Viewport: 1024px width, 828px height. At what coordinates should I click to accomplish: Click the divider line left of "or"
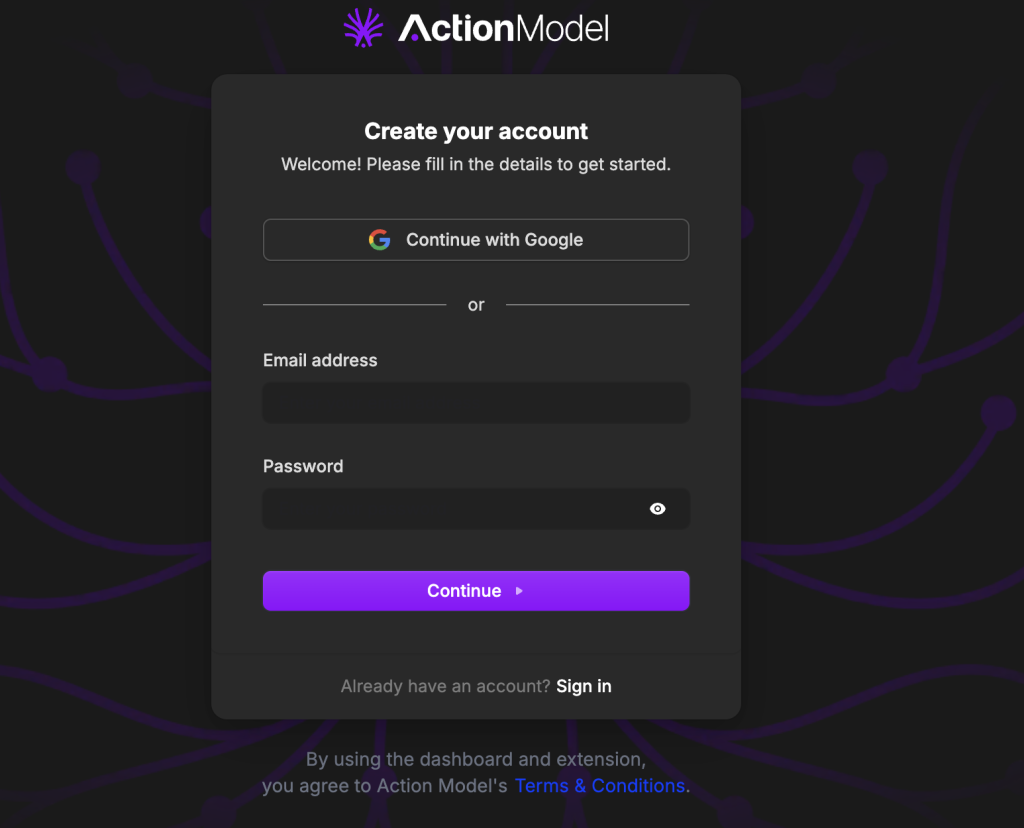tap(354, 304)
